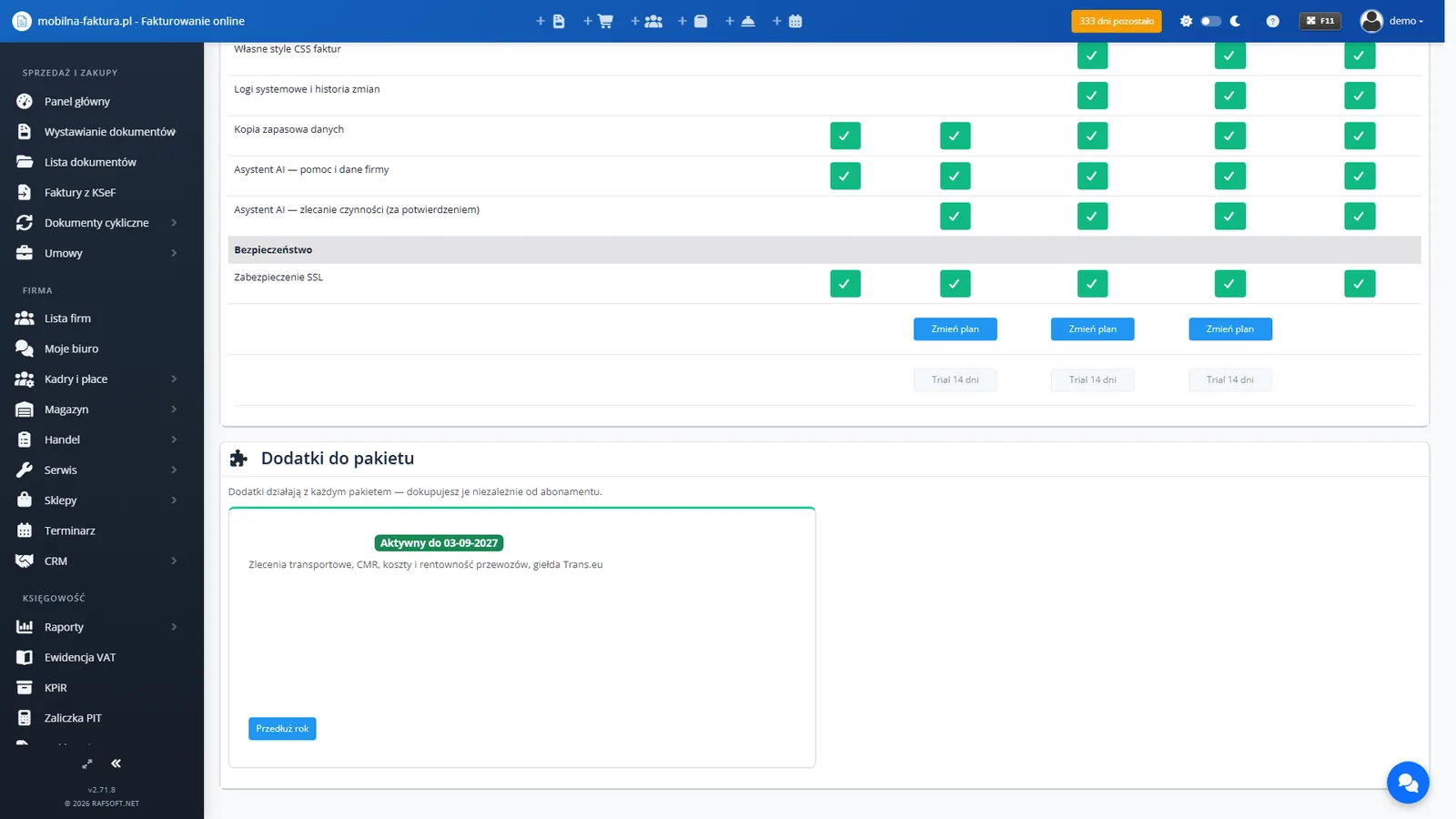Click the sun light-mode icon
The width and height of the screenshot is (1456, 819).
[1186, 21]
